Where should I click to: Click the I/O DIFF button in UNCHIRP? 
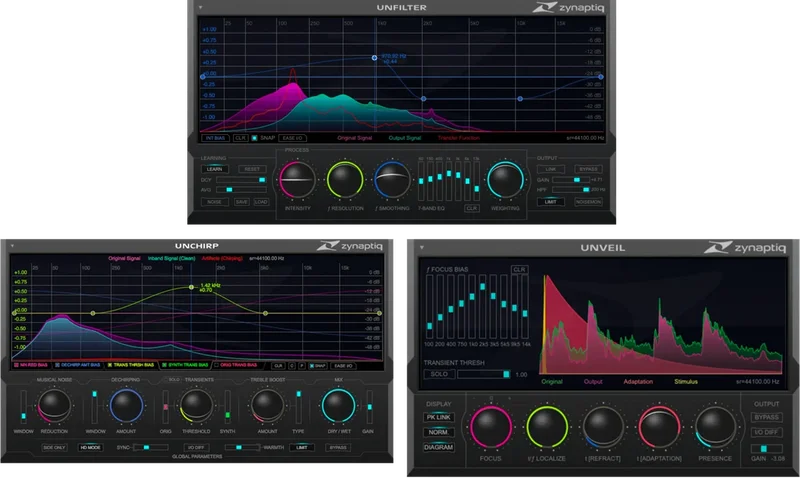click(x=196, y=447)
